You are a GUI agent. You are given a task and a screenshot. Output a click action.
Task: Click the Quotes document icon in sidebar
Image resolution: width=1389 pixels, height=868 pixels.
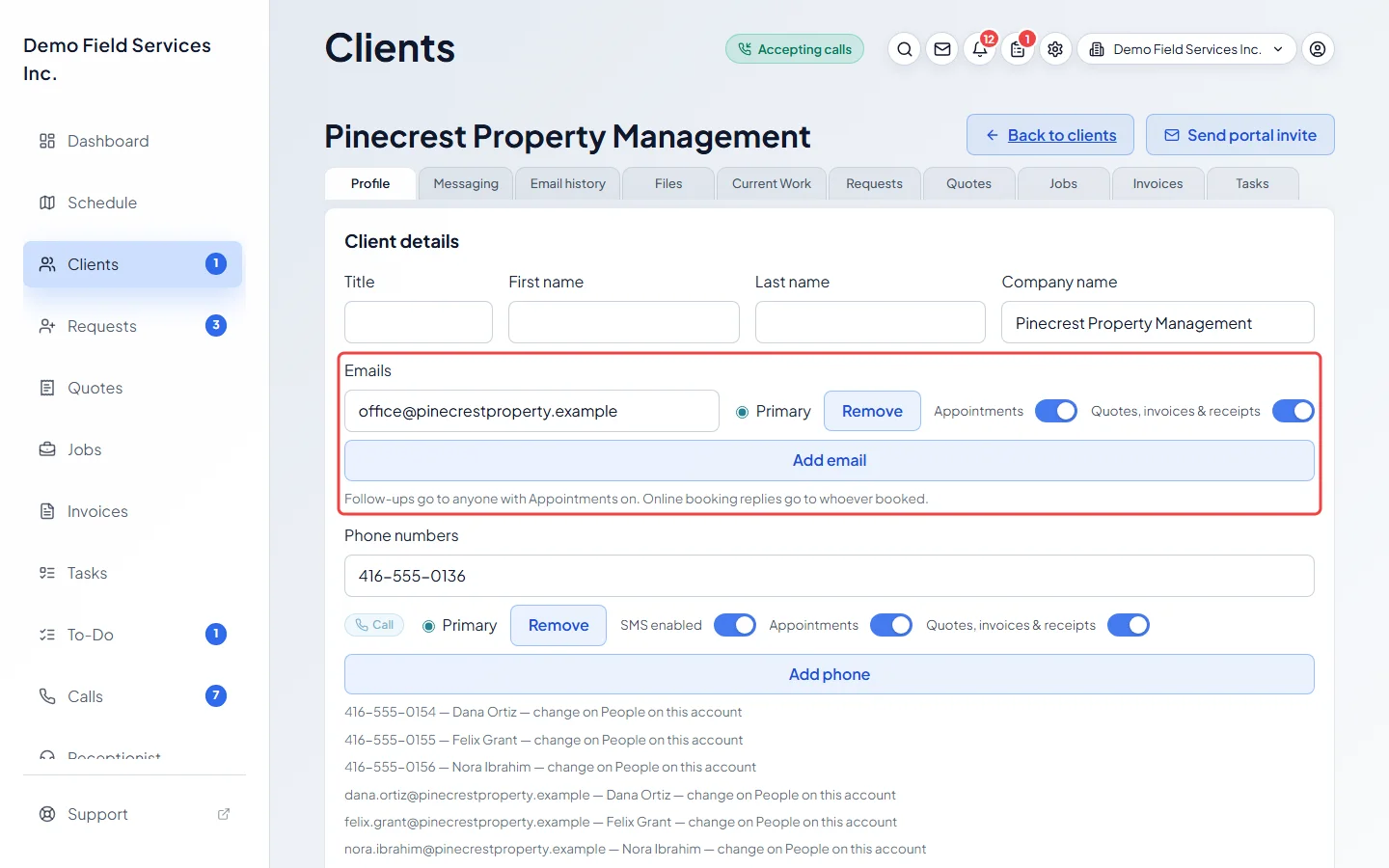click(47, 388)
